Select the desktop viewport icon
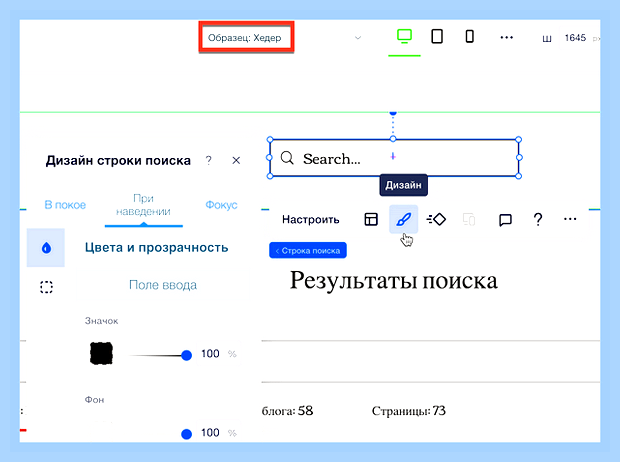The height and width of the screenshot is (462, 620). pyautogui.click(x=404, y=36)
